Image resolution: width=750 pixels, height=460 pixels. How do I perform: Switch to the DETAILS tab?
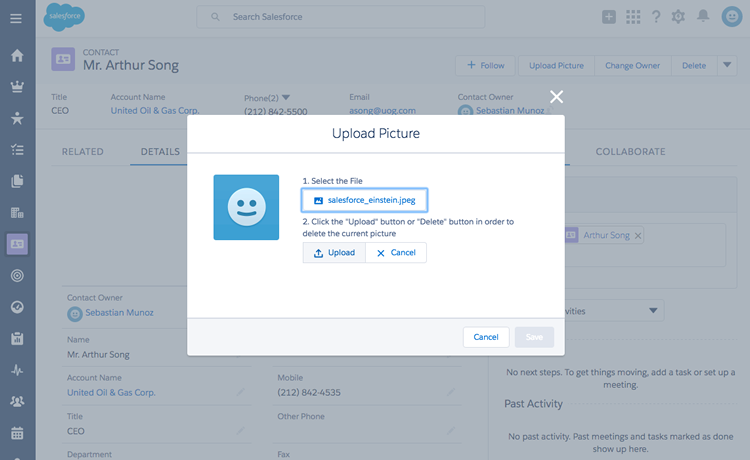coord(160,152)
